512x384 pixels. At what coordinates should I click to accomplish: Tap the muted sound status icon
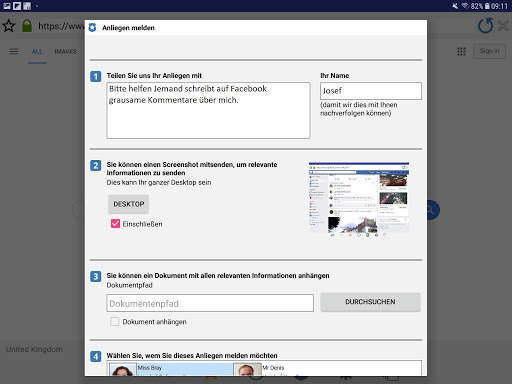[x=455, y=6]
